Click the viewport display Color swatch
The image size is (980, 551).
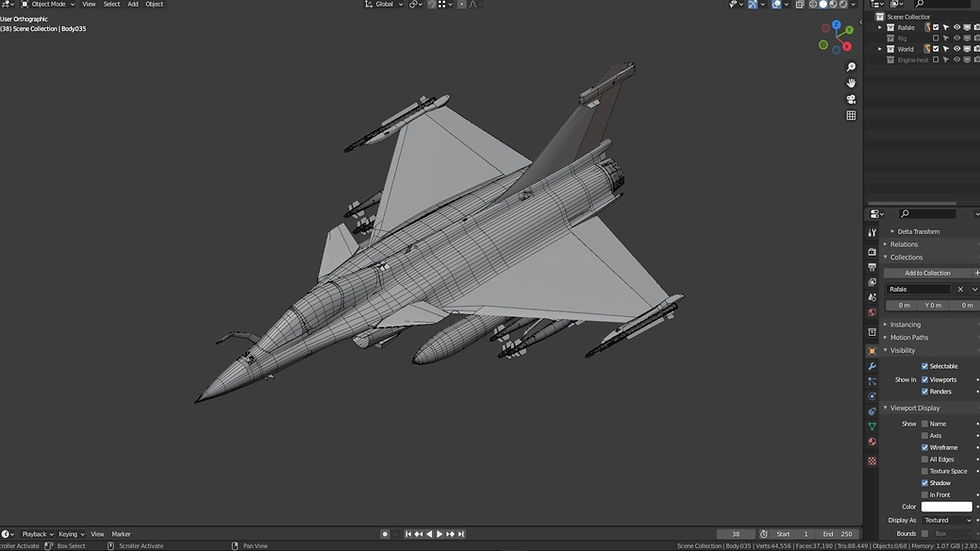point(946,507)
